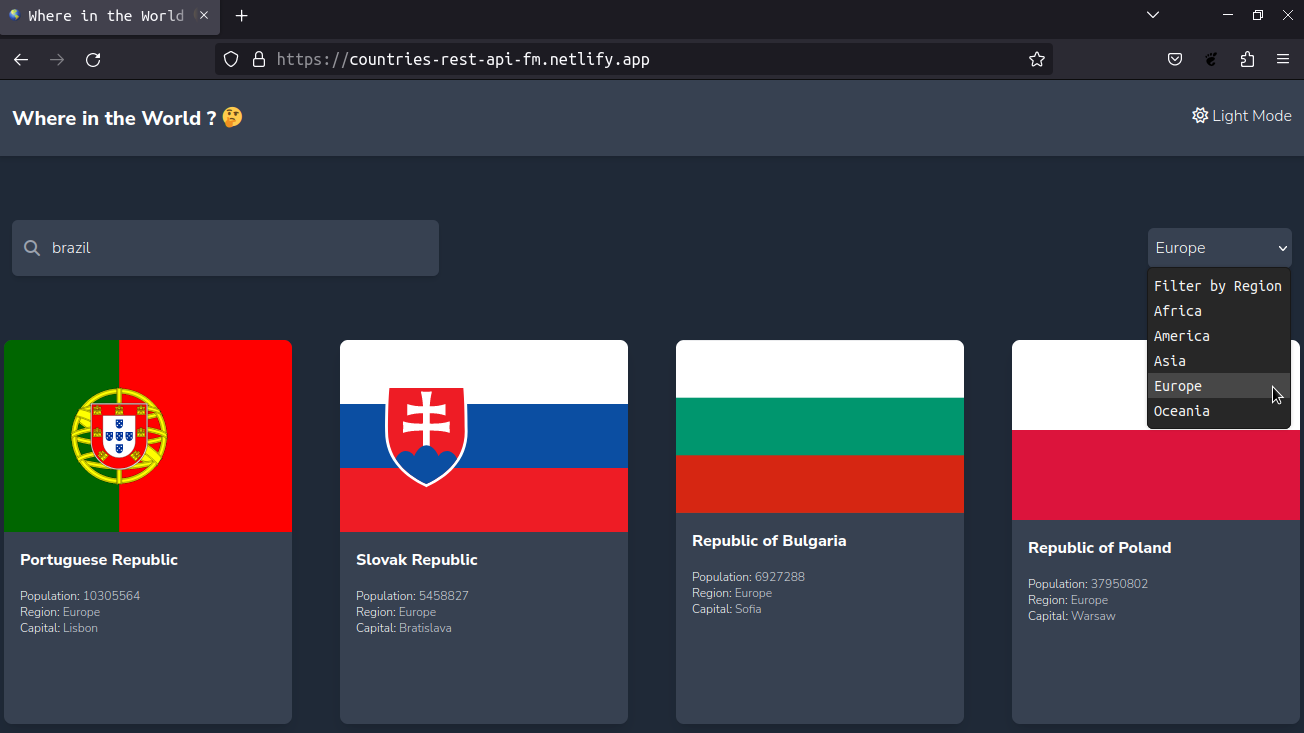
Task: Open the Firefox application menu
Action: pyautogui.click(x=1283, y=59)
